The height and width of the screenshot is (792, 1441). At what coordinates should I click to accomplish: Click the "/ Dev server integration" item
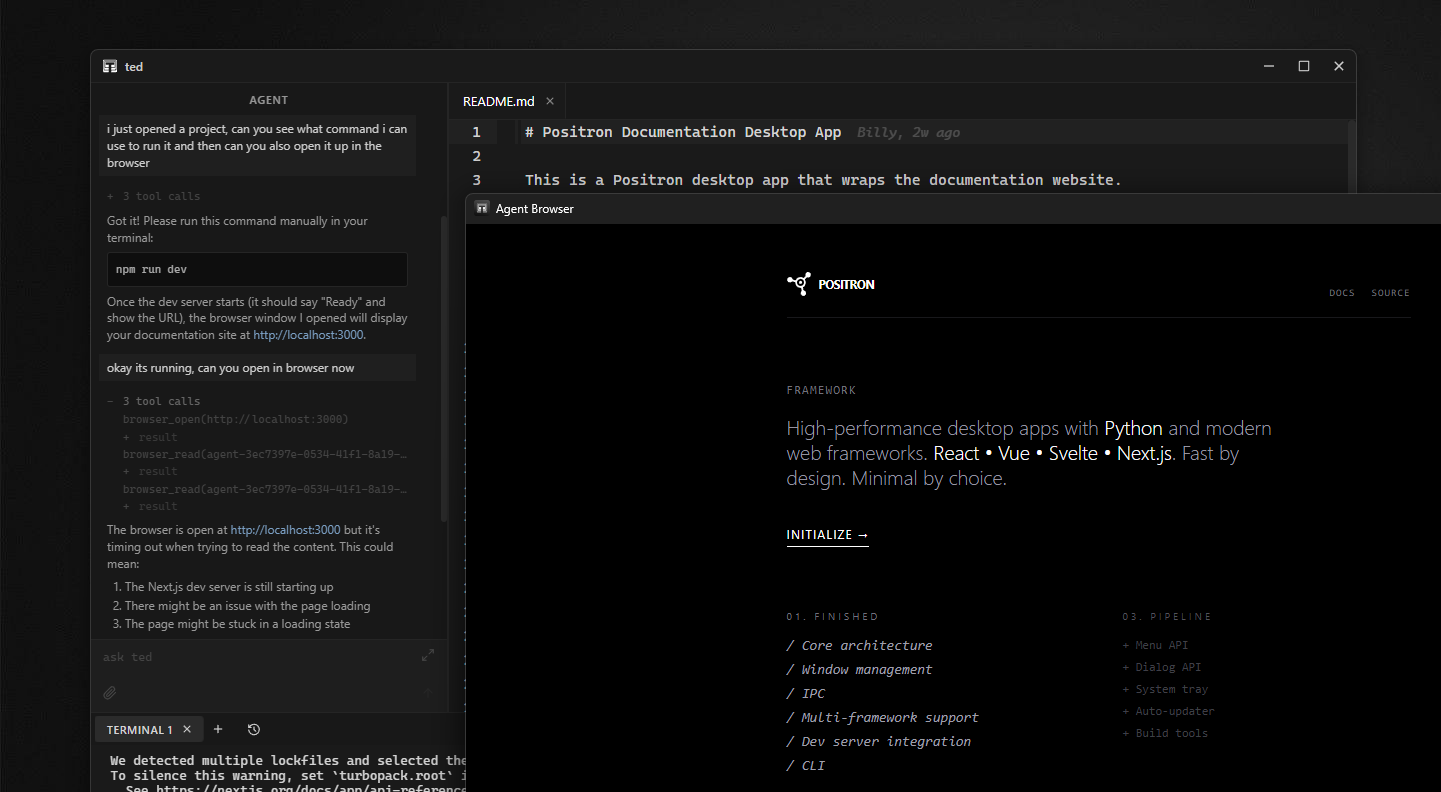coord(879,742)
